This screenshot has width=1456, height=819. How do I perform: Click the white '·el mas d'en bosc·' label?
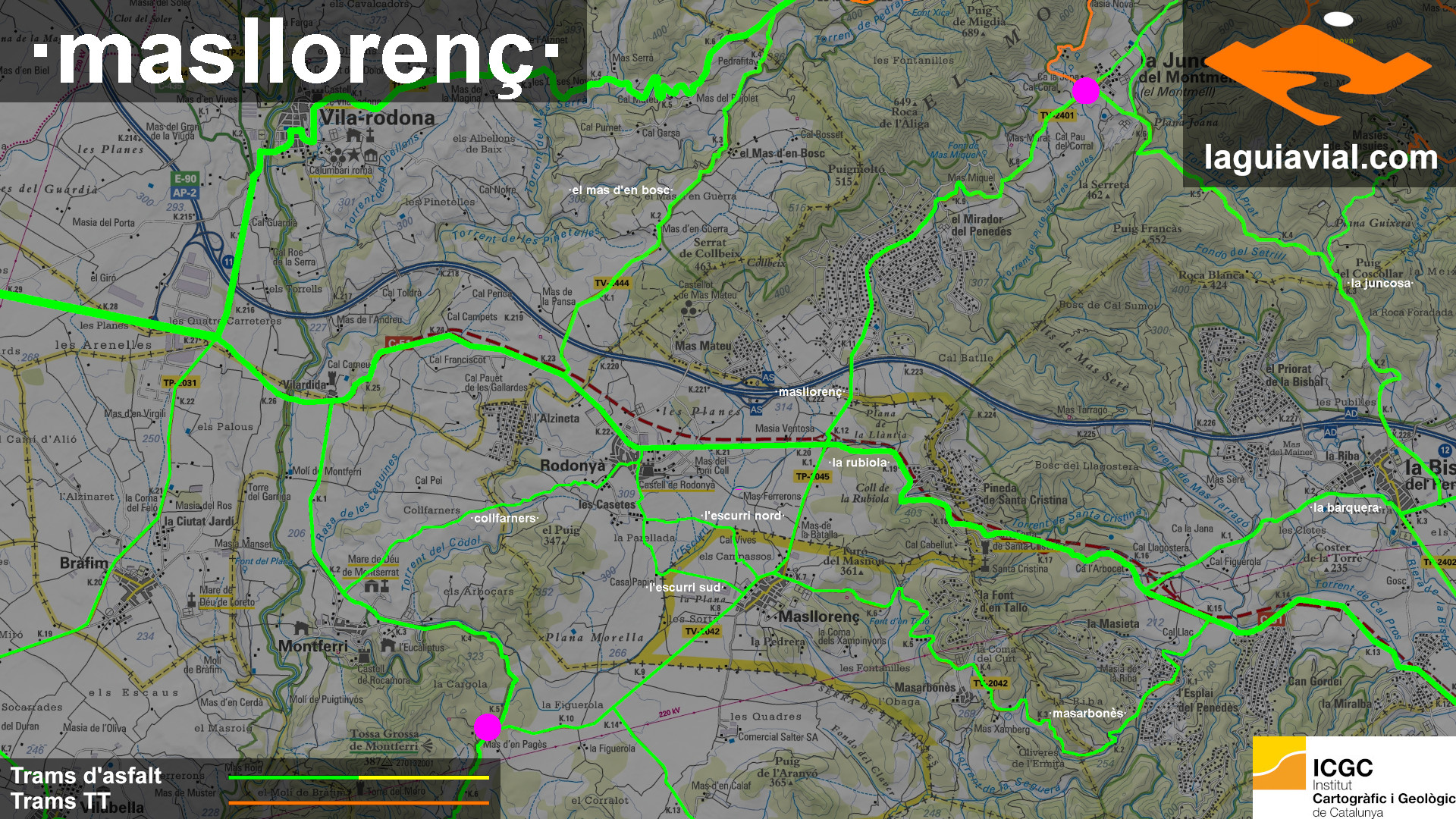621,190
